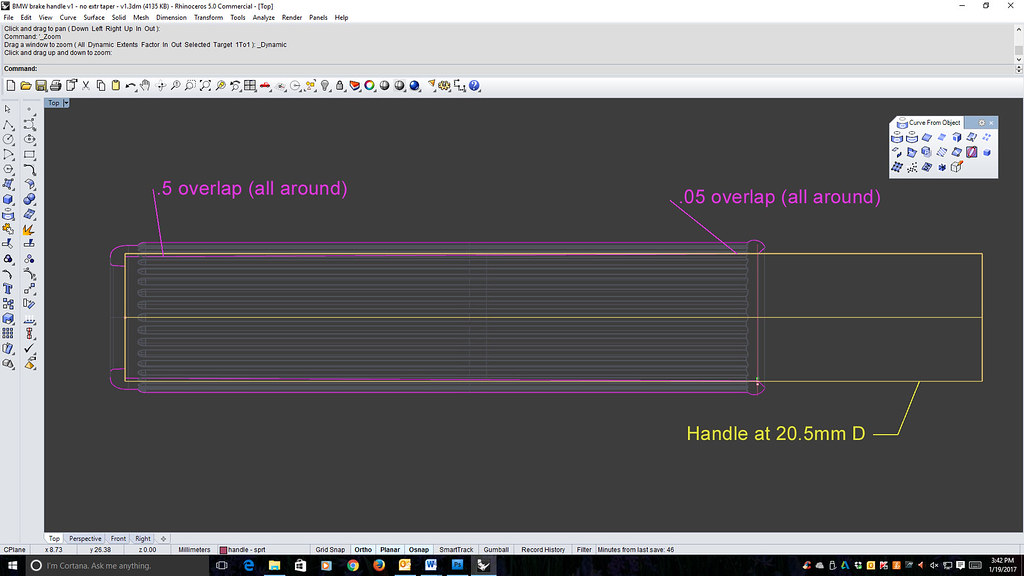This screenshot has height=576, width=1024.
Task: Click Boolean union spheres icon in sidebar
Action: [x=29, y=199]
